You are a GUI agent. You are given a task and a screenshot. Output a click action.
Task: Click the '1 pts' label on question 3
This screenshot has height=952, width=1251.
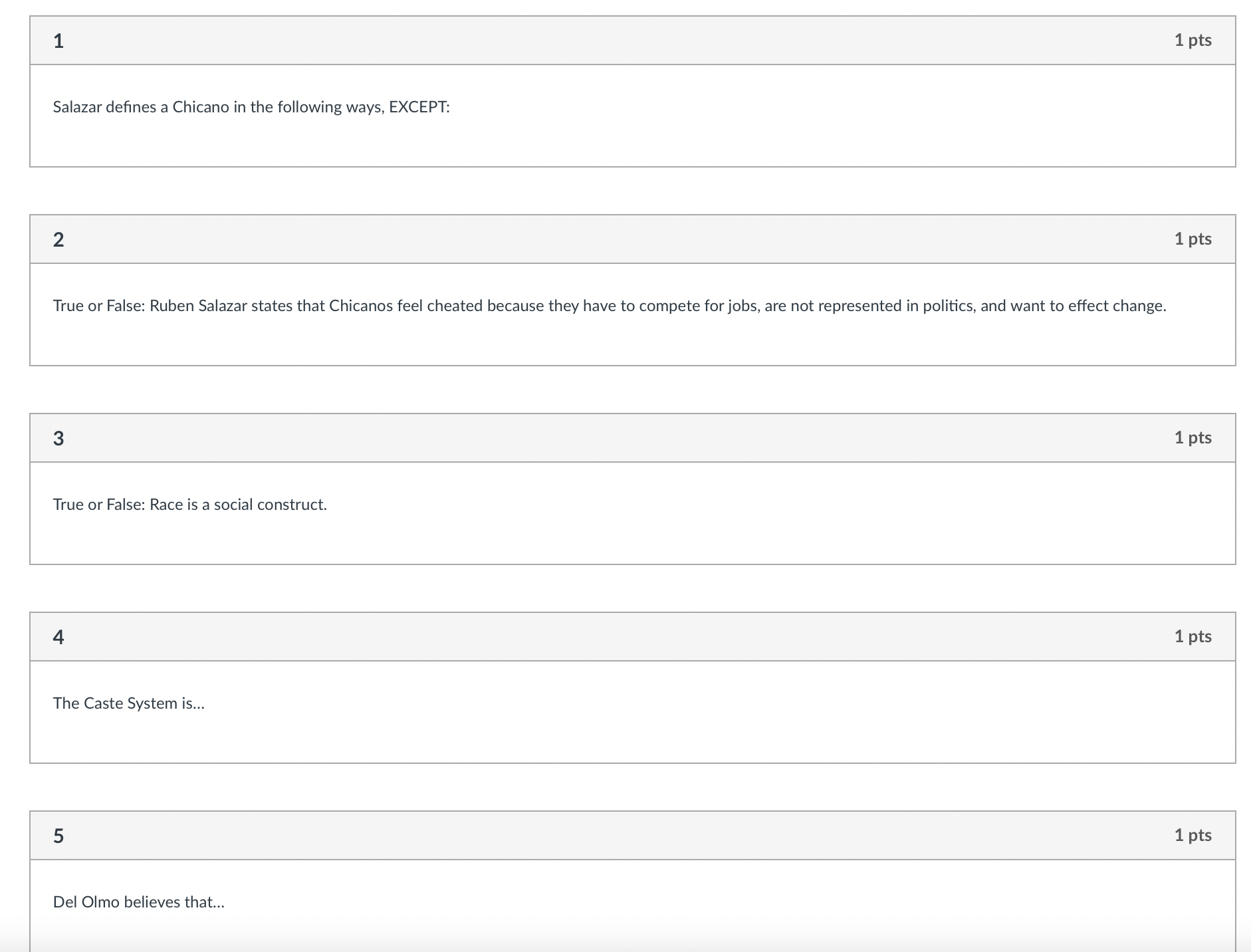click(1193, 438)
